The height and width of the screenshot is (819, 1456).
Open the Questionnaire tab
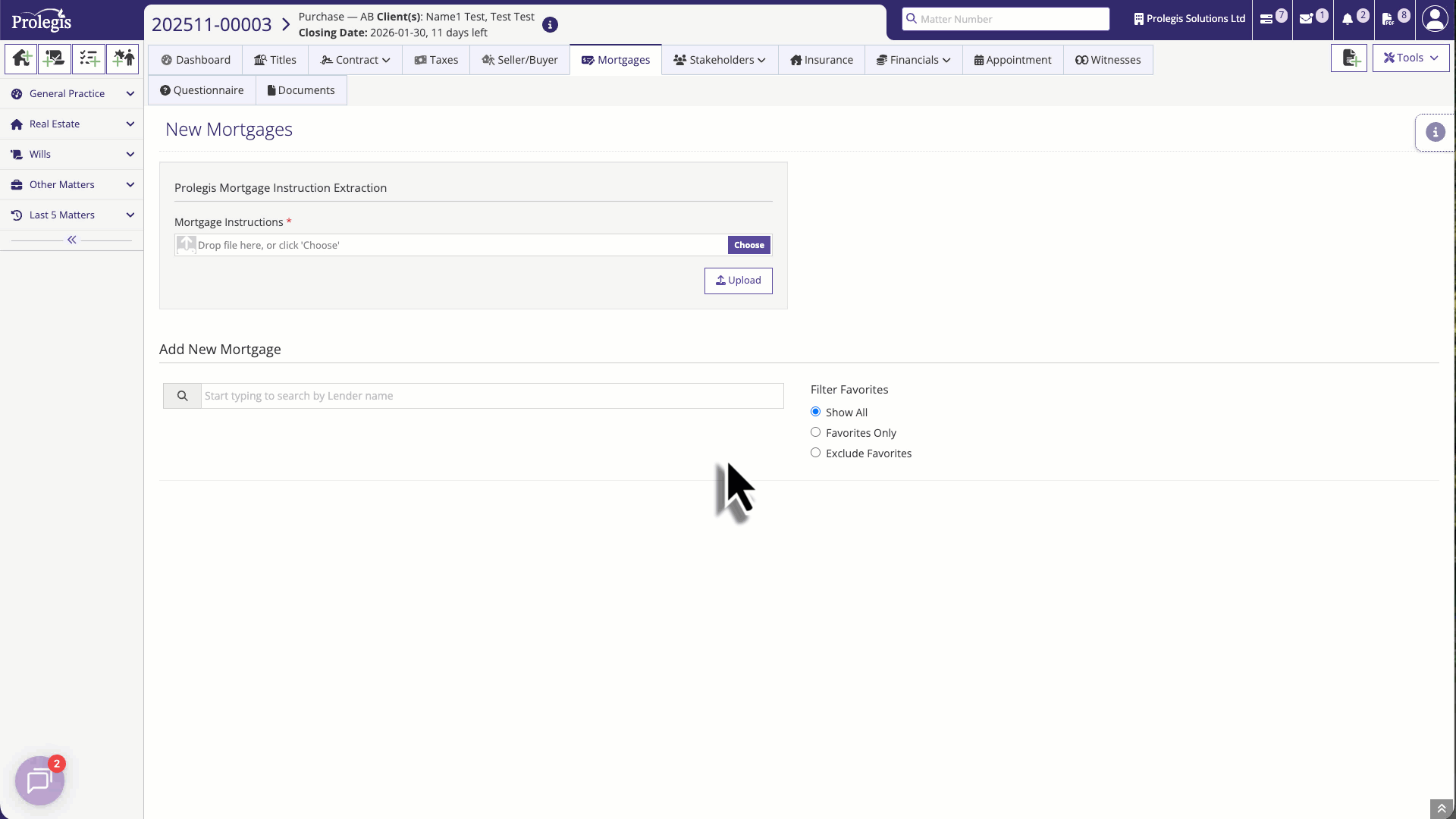(202, 89)
